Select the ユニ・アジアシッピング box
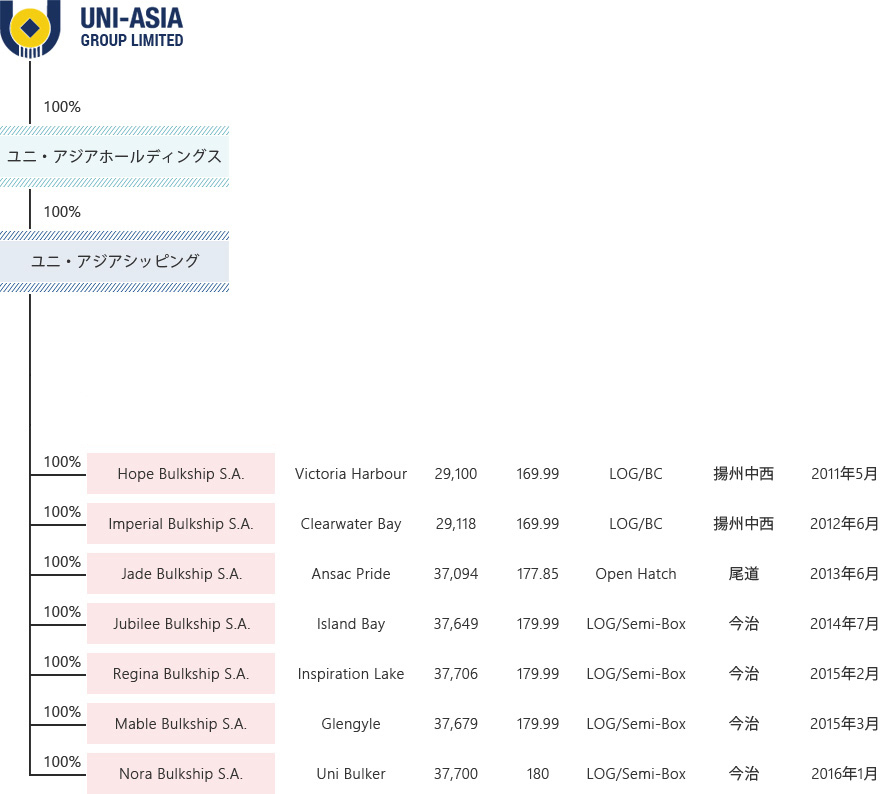The height and width of the screenshot is (794, 880). [x=114, y=261]
